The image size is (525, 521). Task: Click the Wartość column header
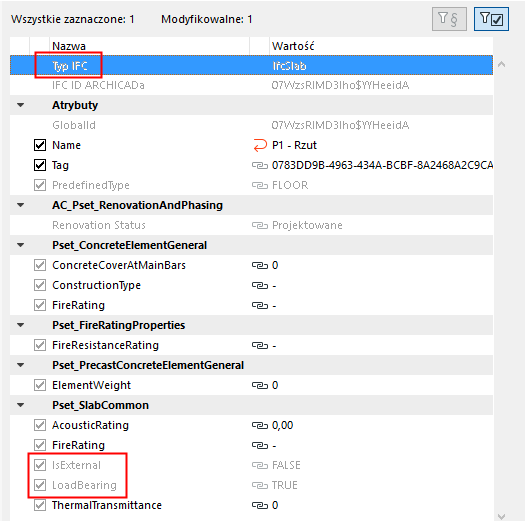point(381,46)
